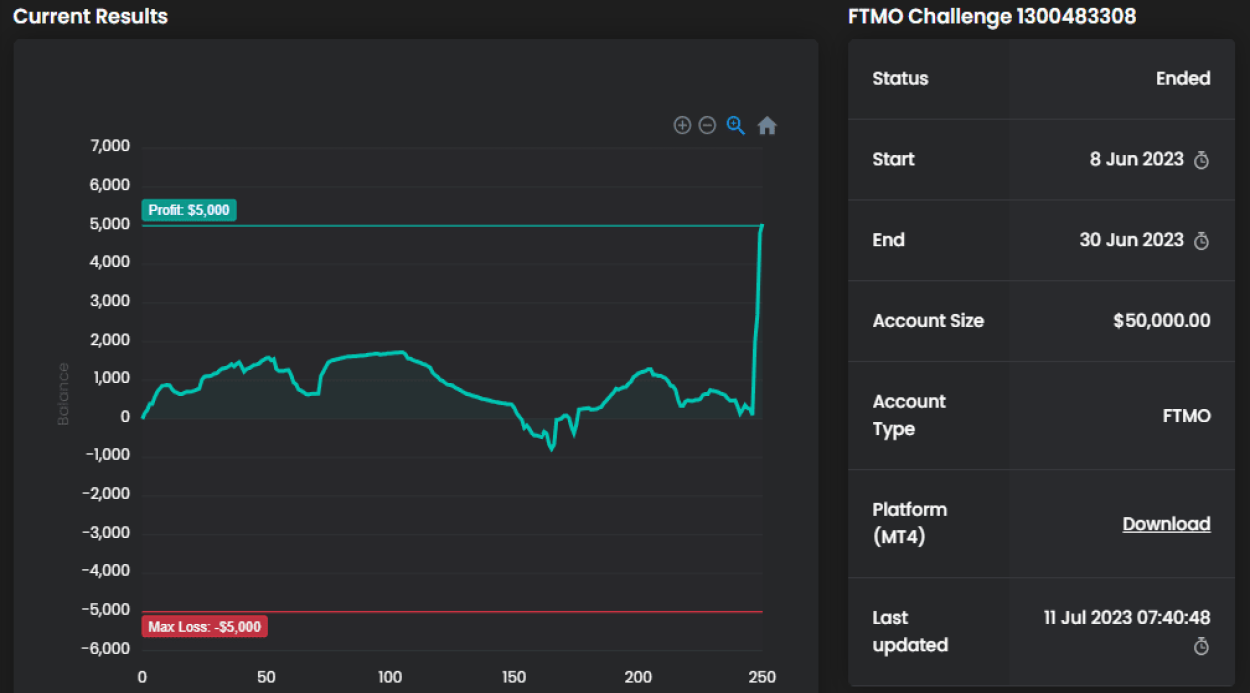Click the red Max Loss: -$5,000 label
This screenshot has height=693, width=1250.
click(x=205, y=627)
